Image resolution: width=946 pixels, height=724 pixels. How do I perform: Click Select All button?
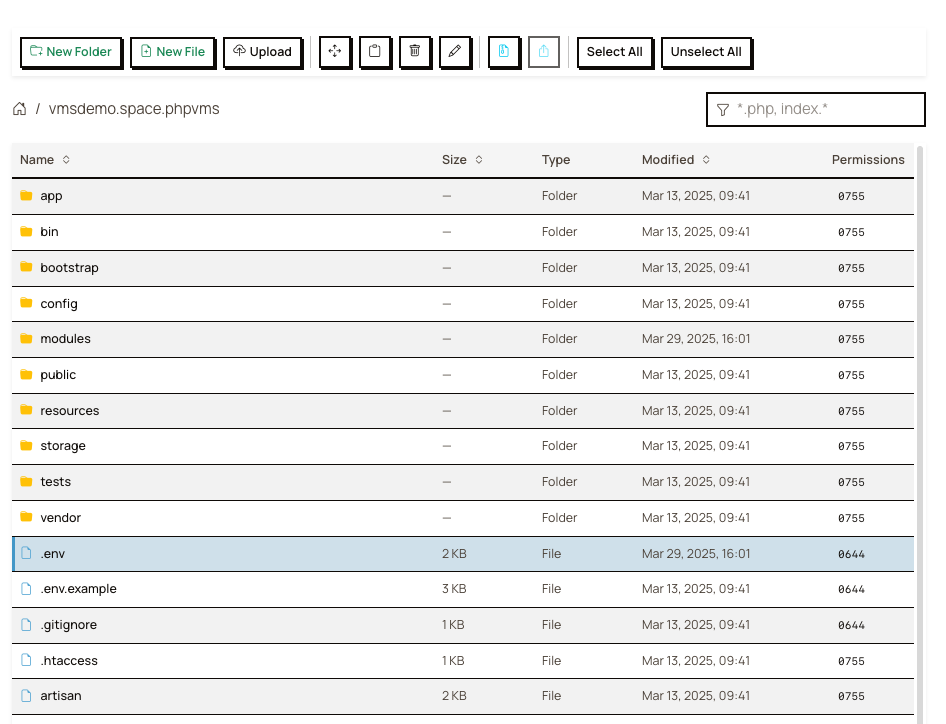point(615,52)
